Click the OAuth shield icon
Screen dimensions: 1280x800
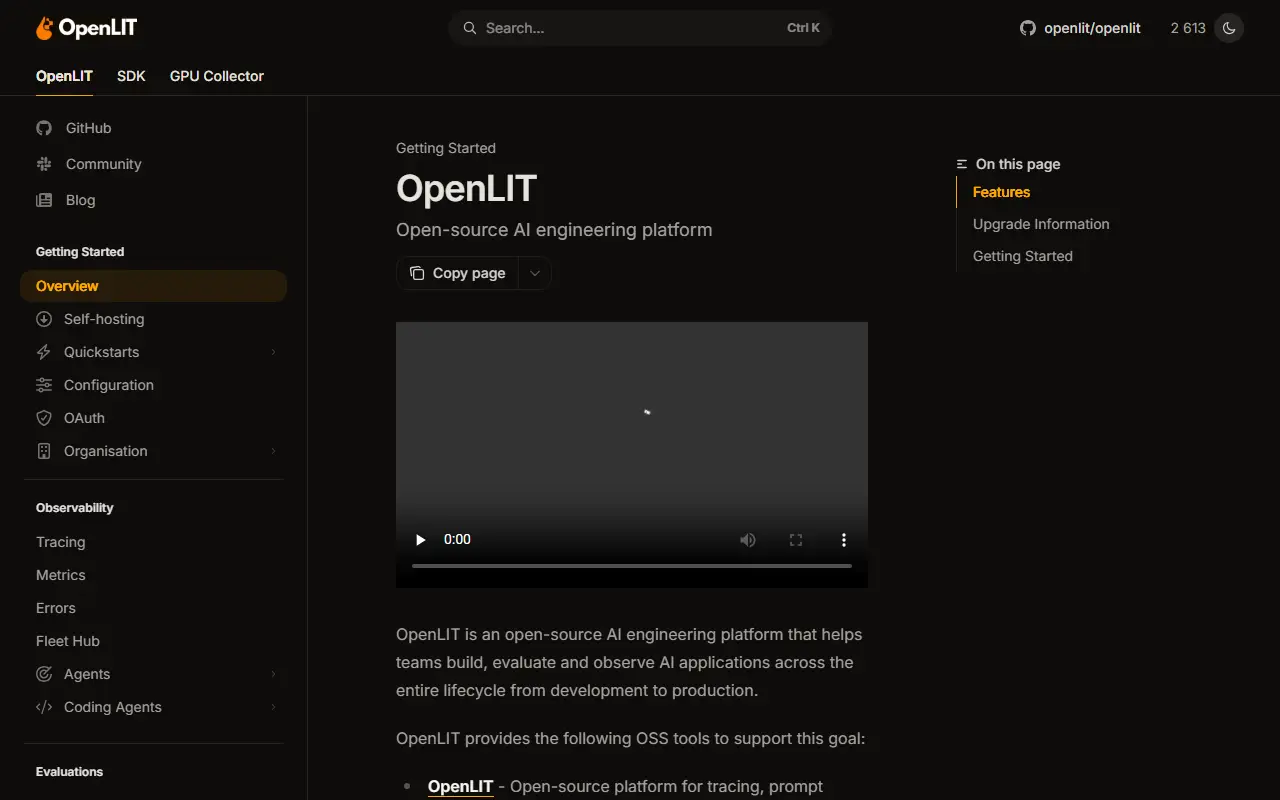(44, 418)
